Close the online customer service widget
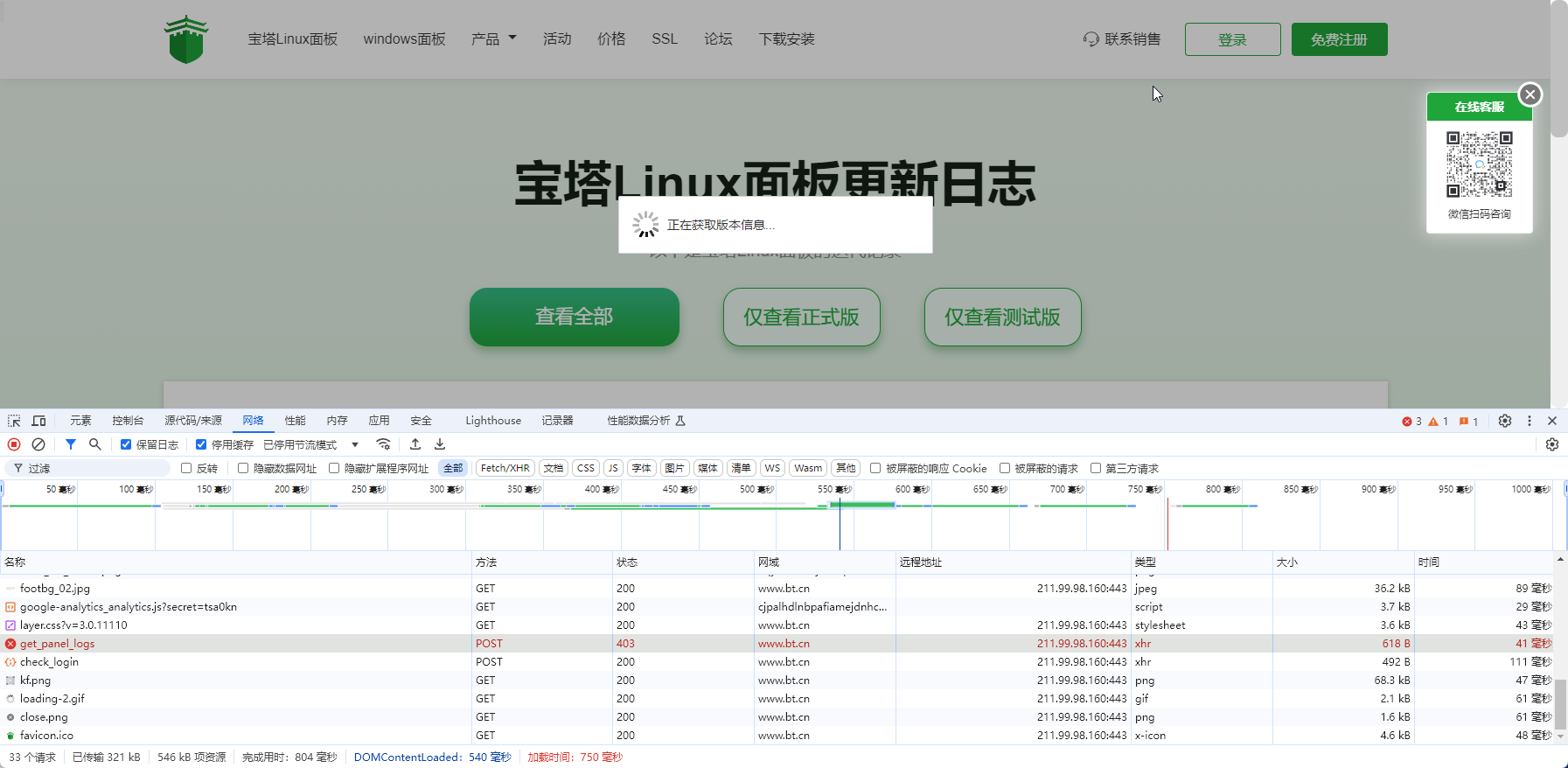This screenshot has height=768, width=1568. coord(1530,94)
